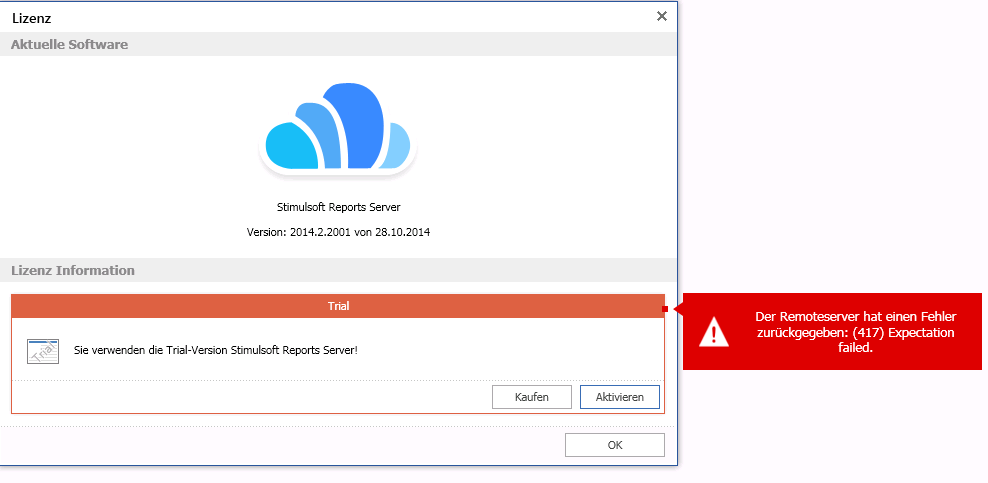
Task: Click the Remoteserver error message text
Action: (855, 332)
